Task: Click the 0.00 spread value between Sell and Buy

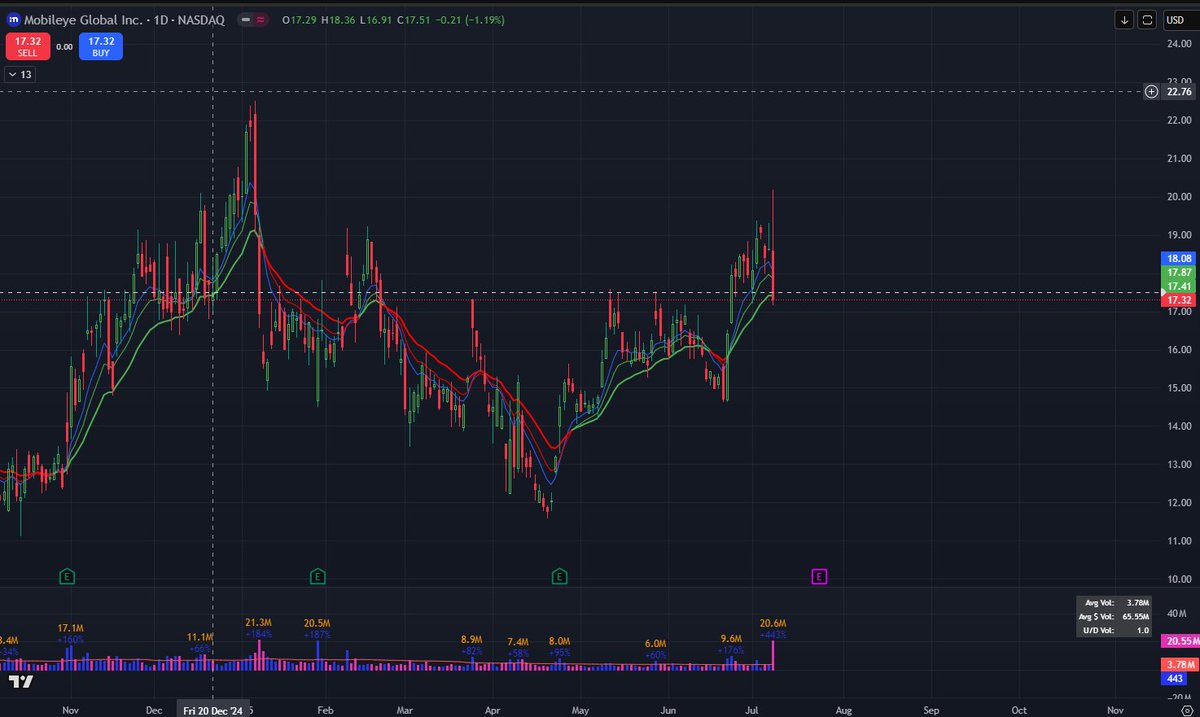Action: pyautogui.click(x=64, y=46)
